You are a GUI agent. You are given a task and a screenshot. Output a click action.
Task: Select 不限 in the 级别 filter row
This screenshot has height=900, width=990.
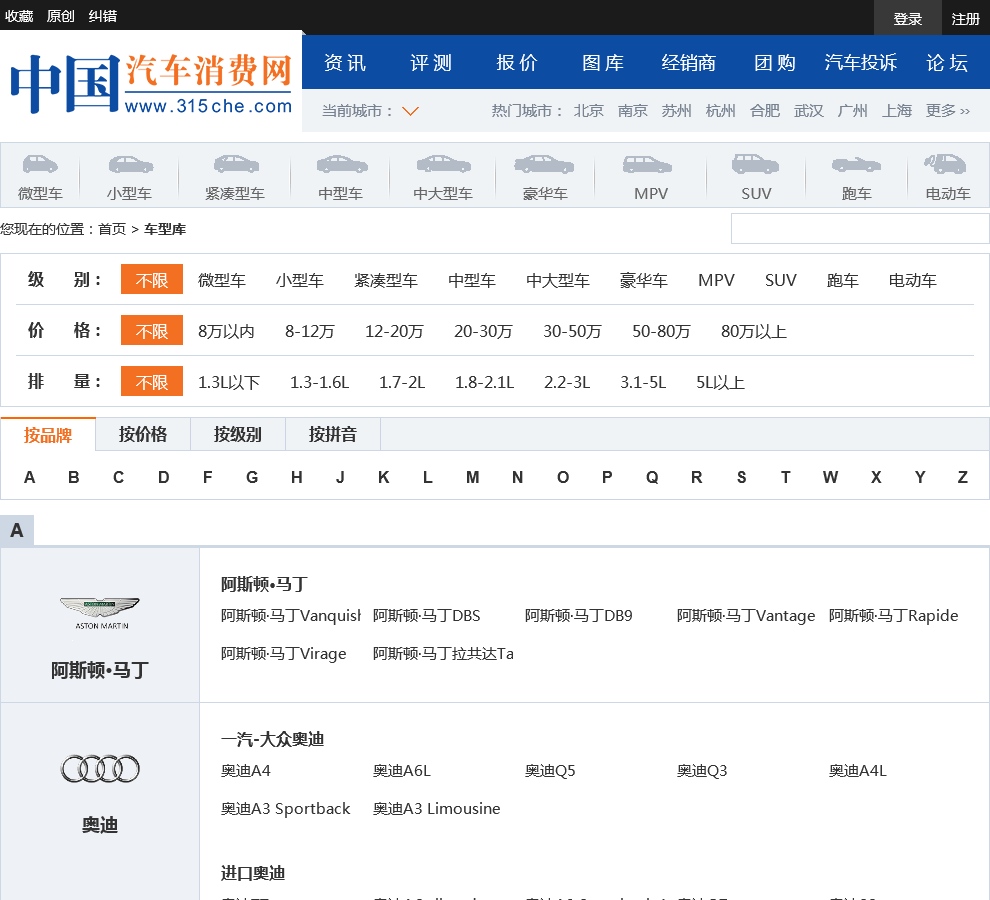pyautogui.click(x=152, y=280)
